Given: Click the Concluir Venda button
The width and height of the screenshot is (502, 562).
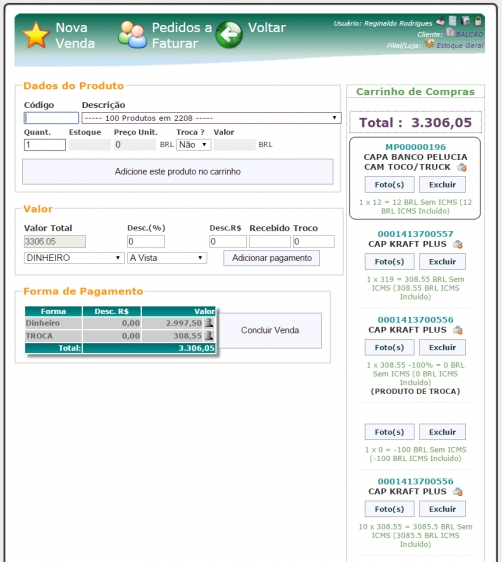Looking at the screenshot, I should point(270,330).
